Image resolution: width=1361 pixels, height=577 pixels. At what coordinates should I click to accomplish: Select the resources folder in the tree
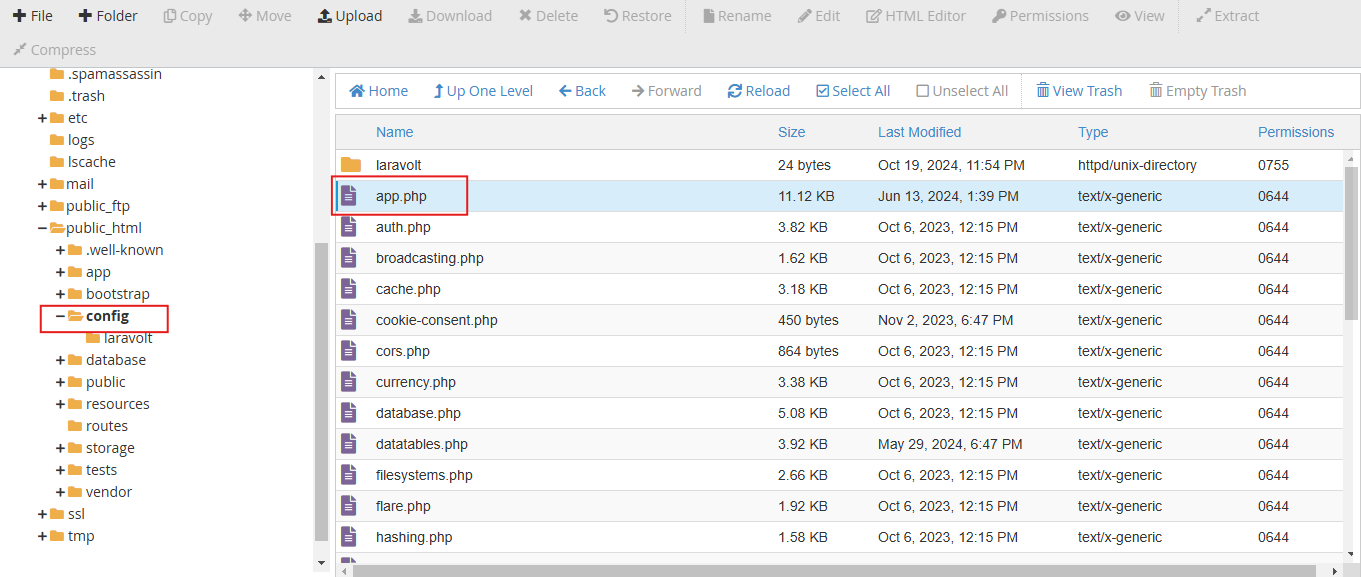[117, 404]
